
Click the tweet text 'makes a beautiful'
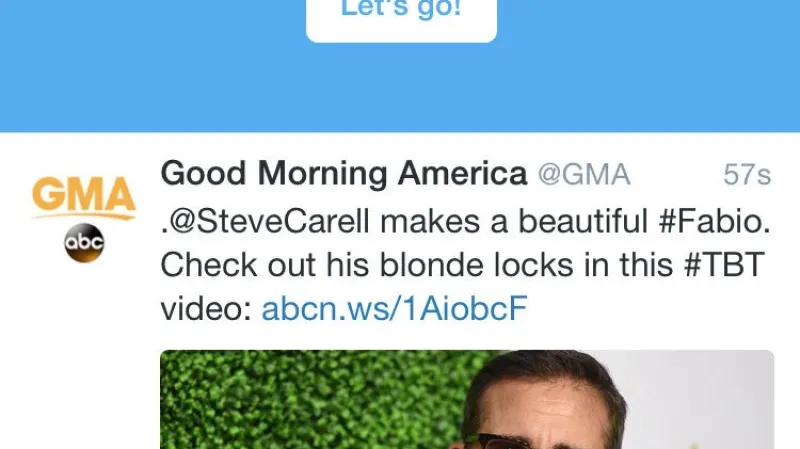point(514,221)
